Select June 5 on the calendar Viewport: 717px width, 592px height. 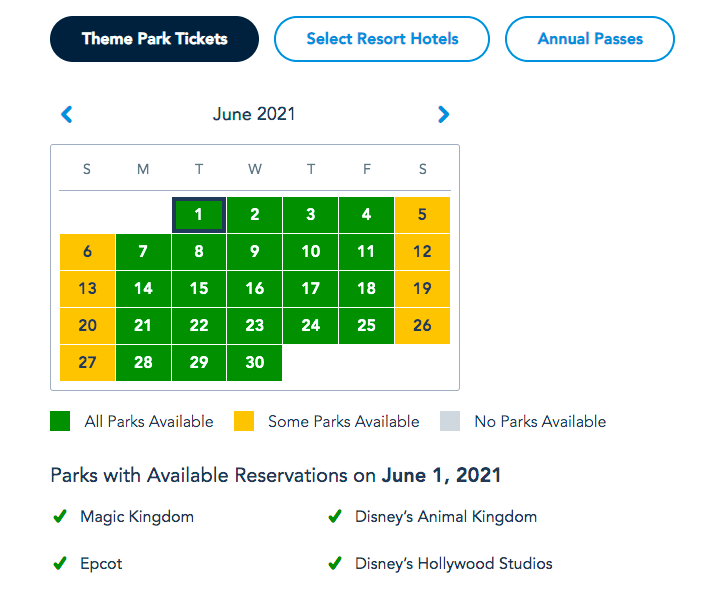tap(422, 214)
